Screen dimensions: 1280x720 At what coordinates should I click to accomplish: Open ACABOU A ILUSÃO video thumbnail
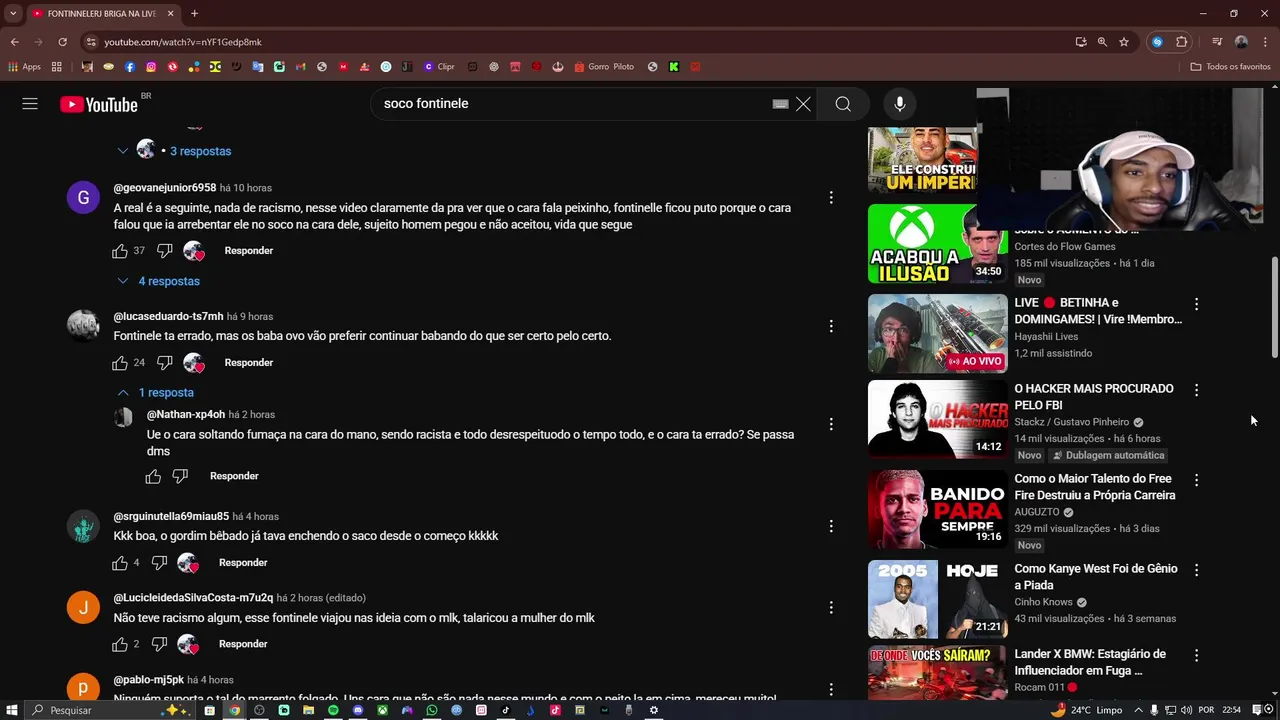click(938, 244)
